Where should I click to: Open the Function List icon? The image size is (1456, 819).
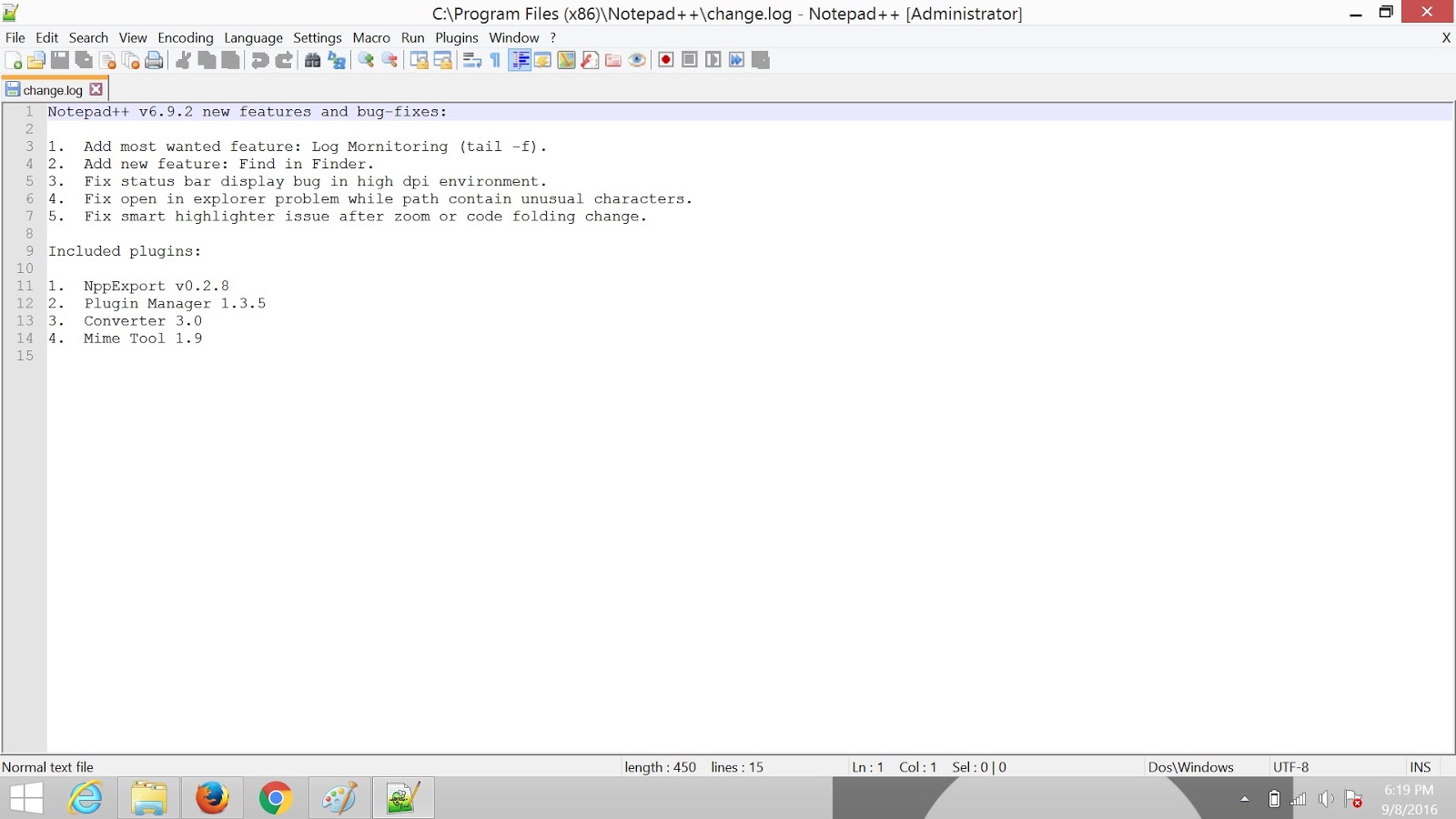pyautogui.click(x=591, y=60)
